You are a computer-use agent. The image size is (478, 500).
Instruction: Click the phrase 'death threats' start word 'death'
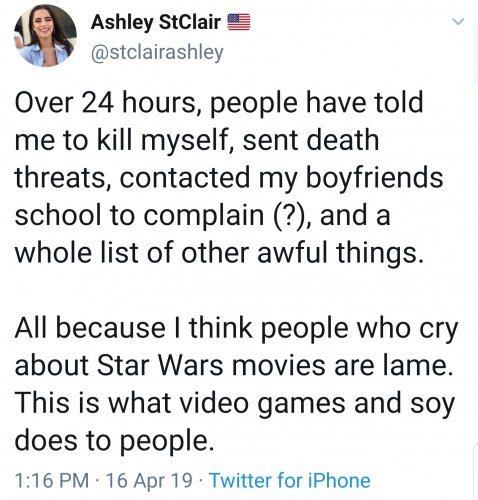[x=343, y=140]
